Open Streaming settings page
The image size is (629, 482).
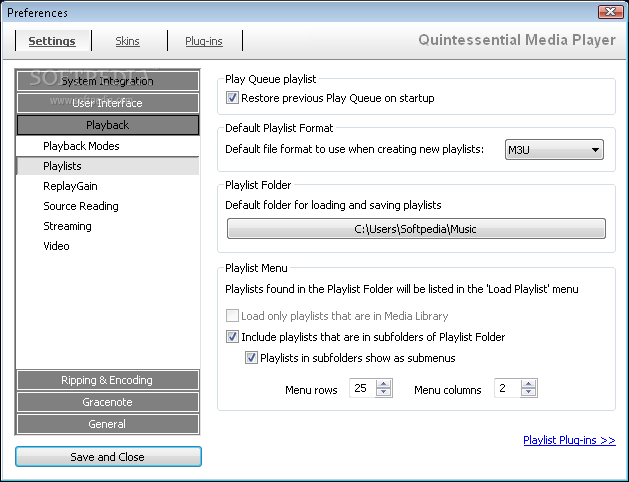click(x=108, y=226)
